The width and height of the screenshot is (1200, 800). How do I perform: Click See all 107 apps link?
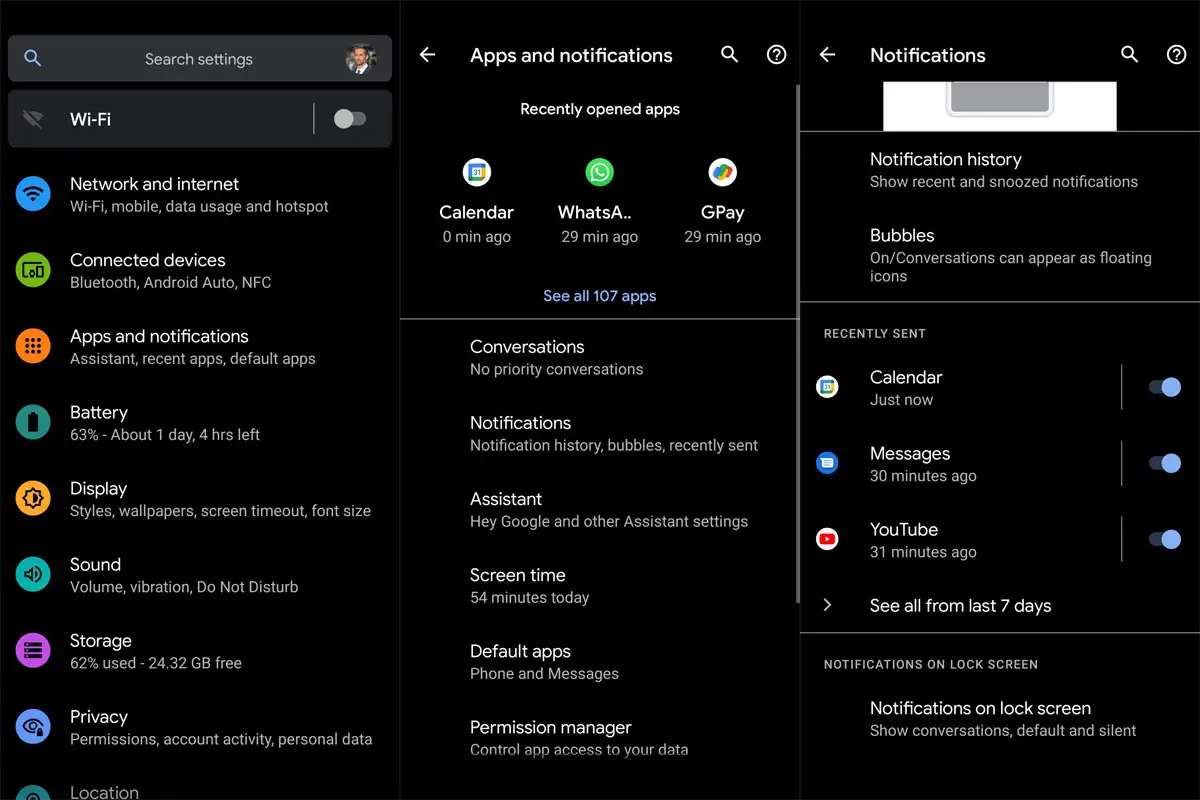pyautogui.click(x=599, y=296)
